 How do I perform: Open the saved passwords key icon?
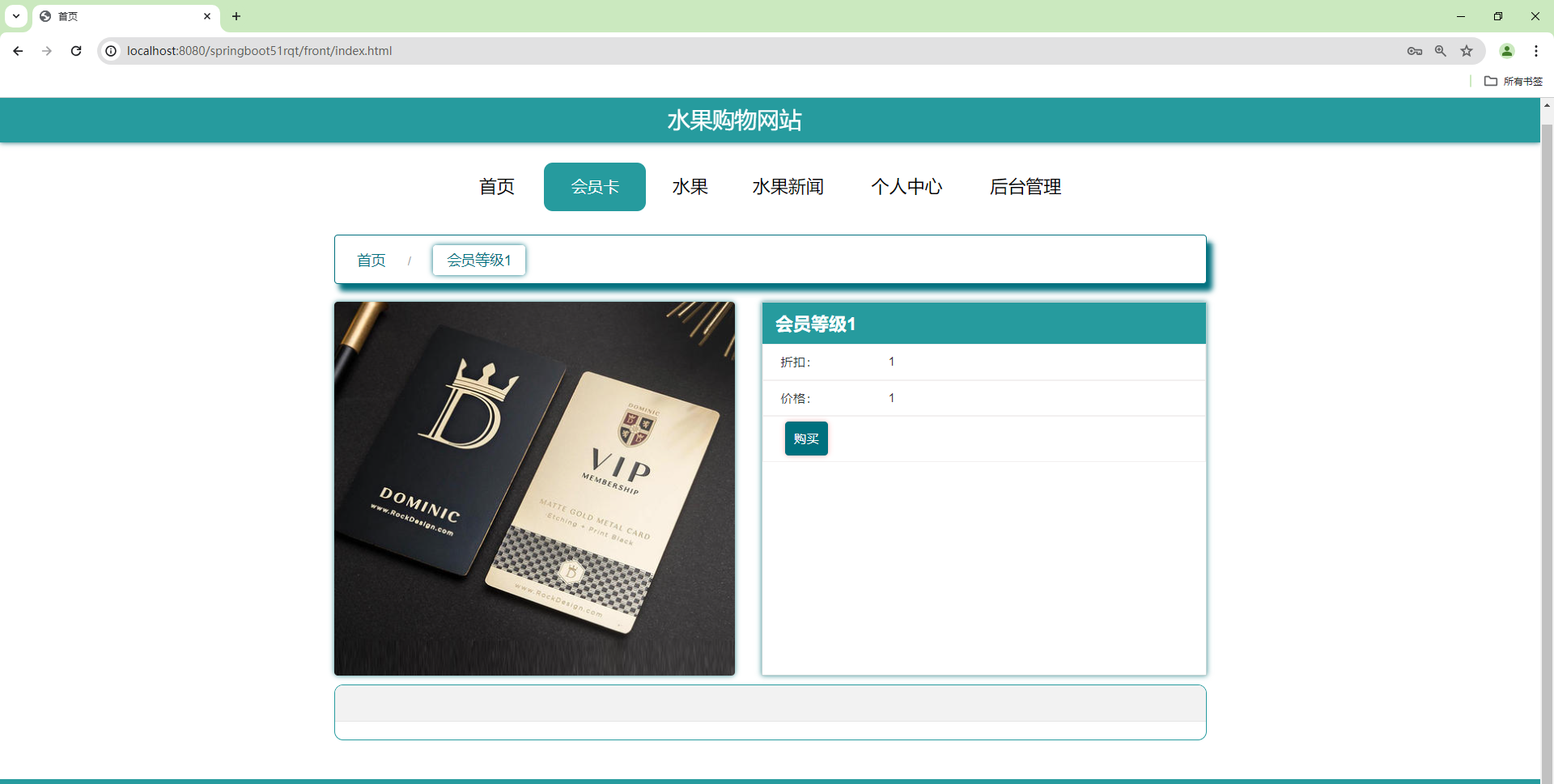point(1415,50)
